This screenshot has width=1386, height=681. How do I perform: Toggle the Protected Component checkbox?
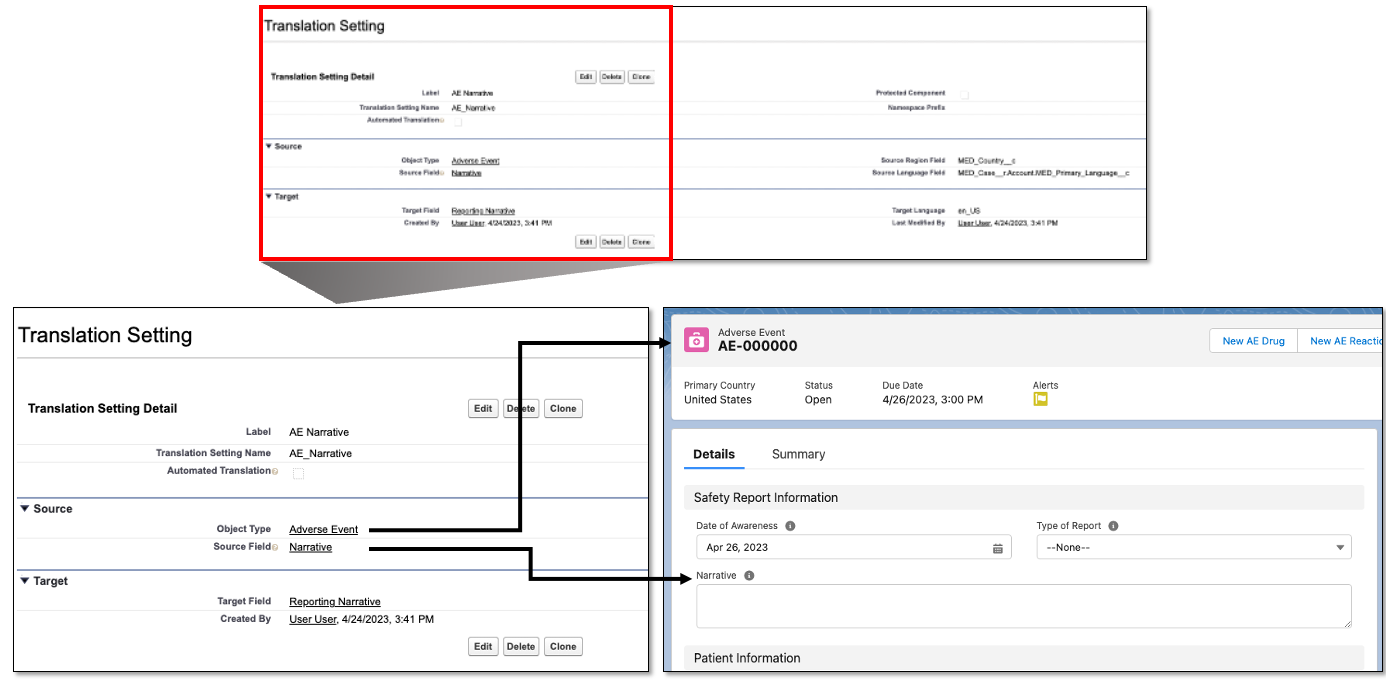tap(964, 94)
